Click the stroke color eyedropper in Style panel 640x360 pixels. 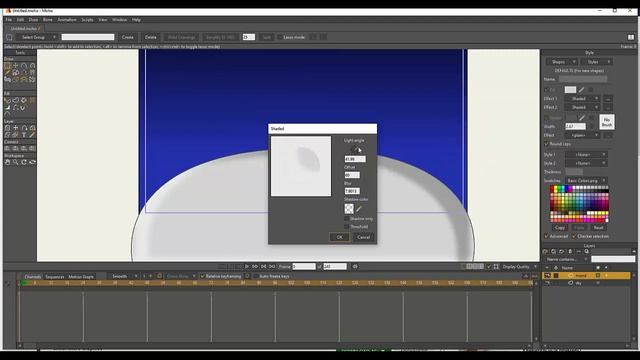582,118
